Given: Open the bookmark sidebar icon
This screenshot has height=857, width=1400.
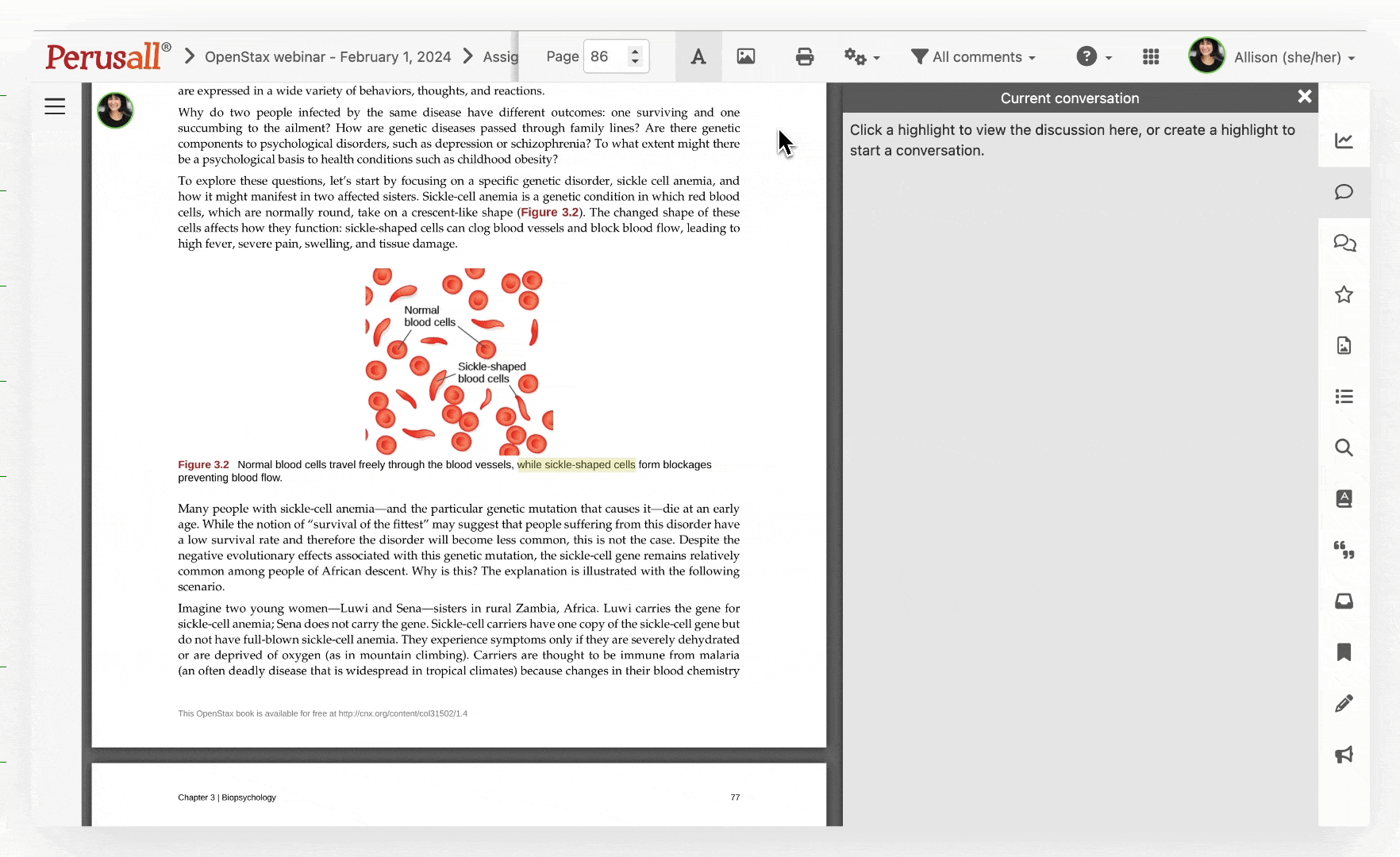Looking at the screenshot, I should tap(1344, 652).
